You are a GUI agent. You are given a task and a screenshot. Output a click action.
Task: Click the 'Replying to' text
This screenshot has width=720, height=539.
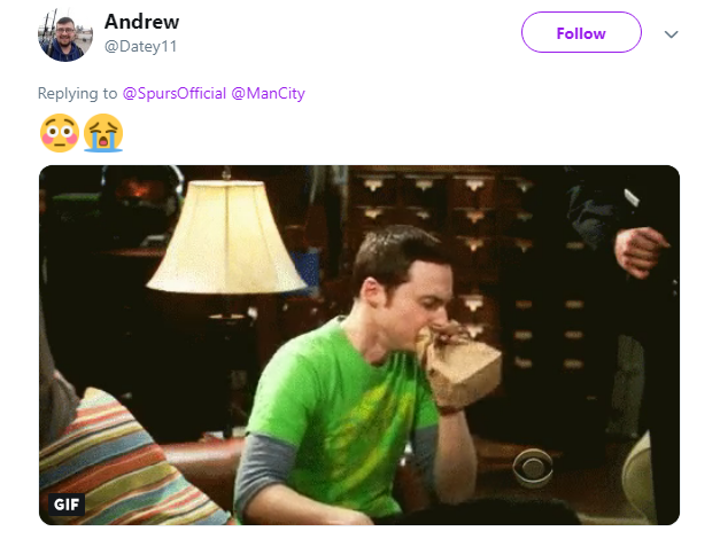pyautogui.click(x=77, y=93)
